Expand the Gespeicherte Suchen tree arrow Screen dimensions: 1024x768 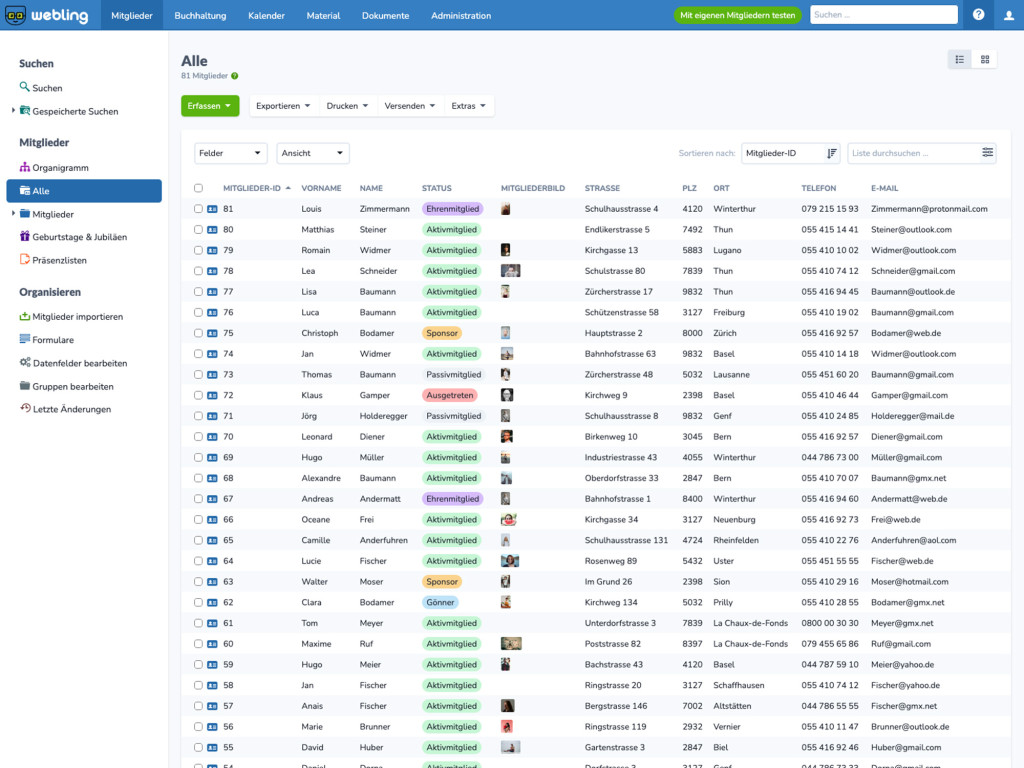click(x=13, y=110)
